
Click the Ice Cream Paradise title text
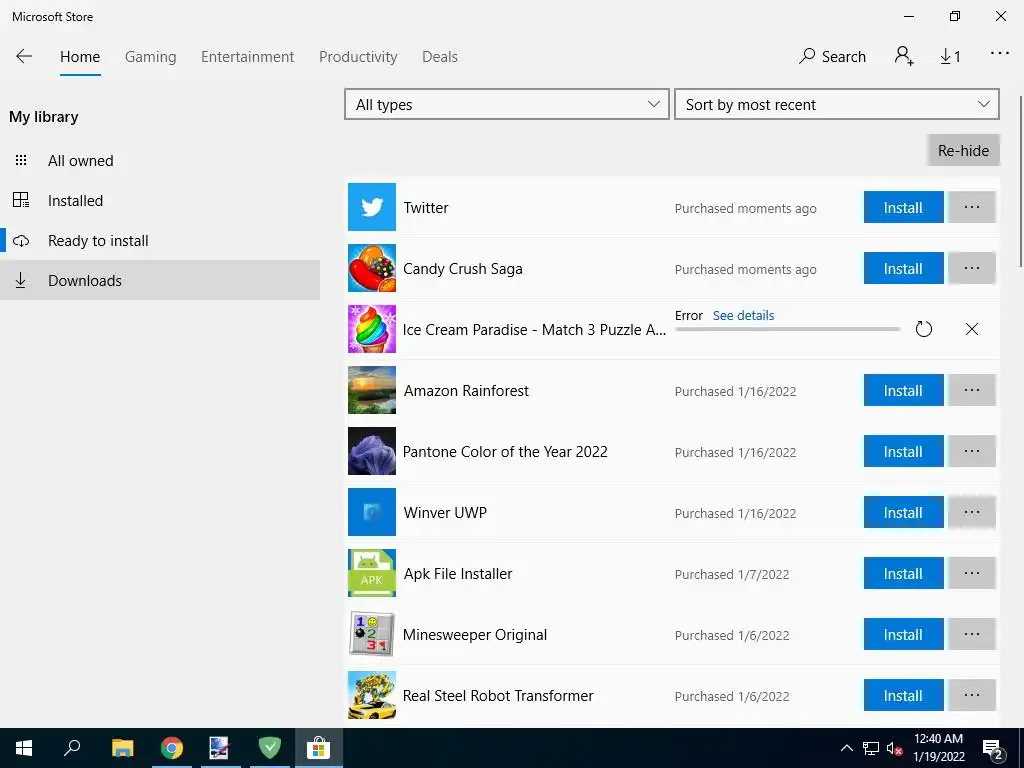[x=534, y=330]
